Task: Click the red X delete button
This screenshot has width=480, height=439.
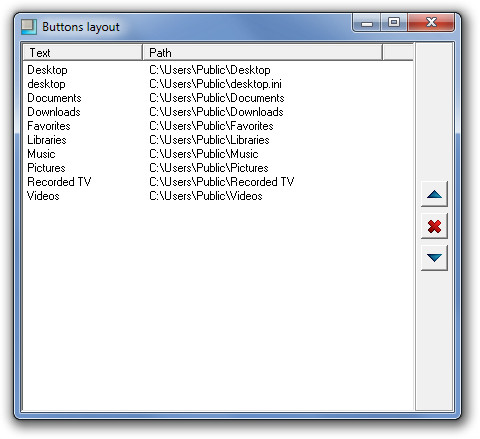Action: 434,226
